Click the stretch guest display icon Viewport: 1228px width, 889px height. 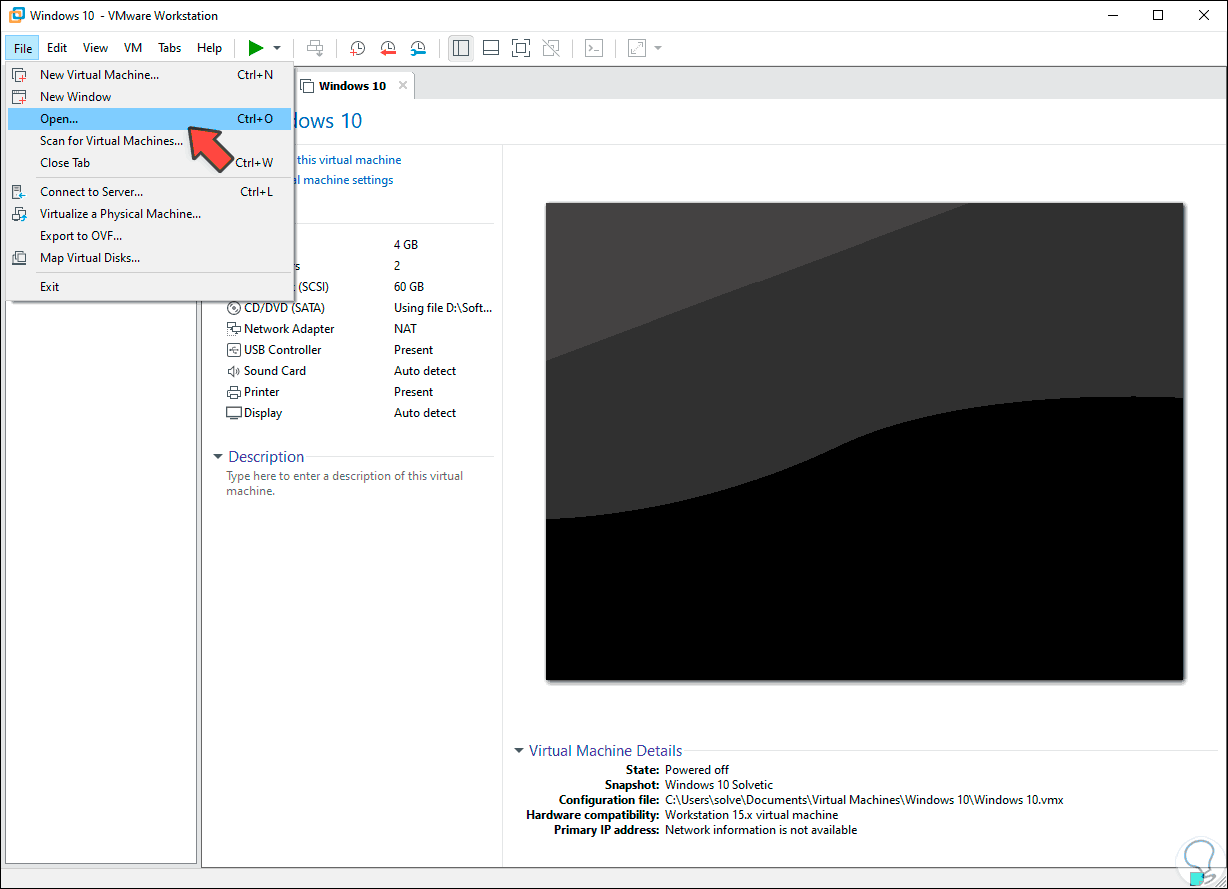pyautogui.click(x=636, y=48)
